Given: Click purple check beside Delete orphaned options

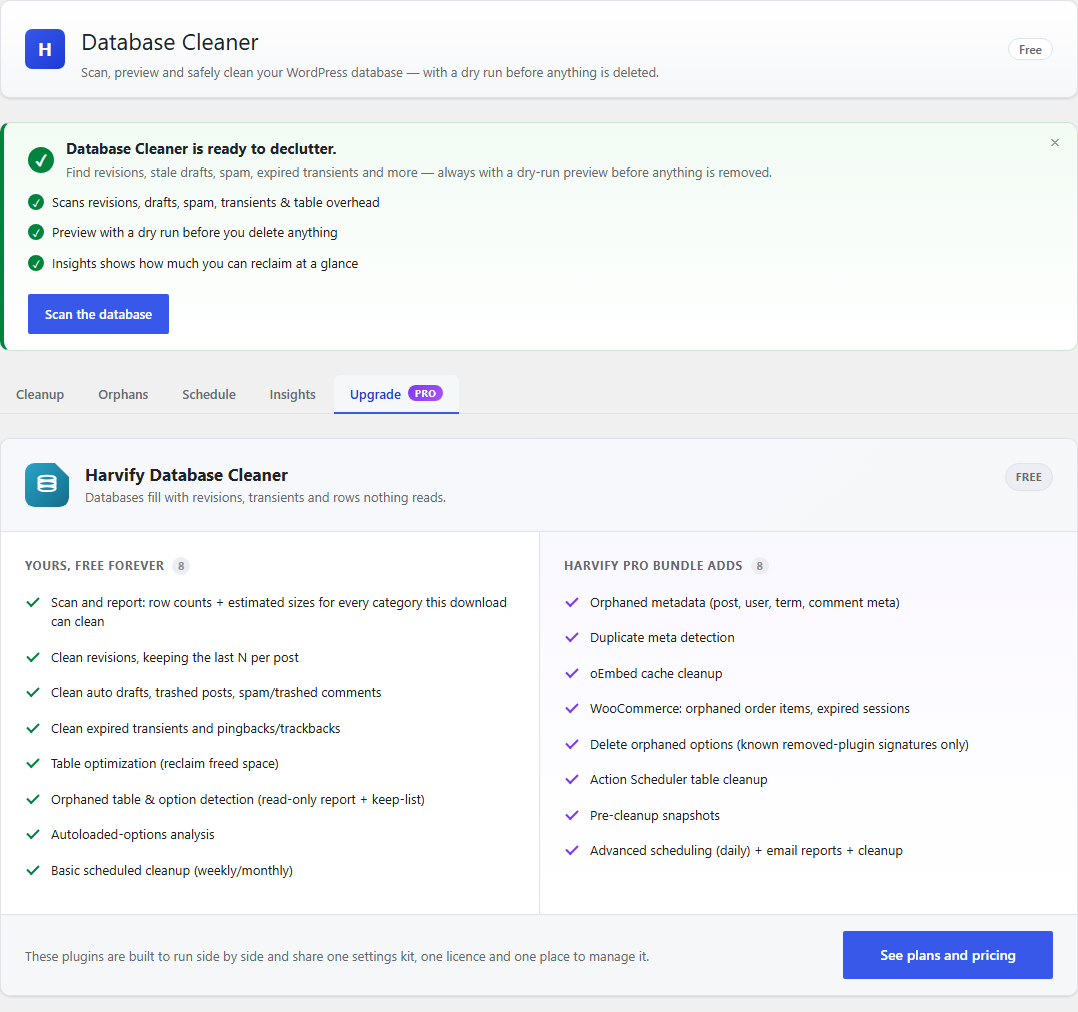Looking at the screenshot, I should [x=572, y=744].
